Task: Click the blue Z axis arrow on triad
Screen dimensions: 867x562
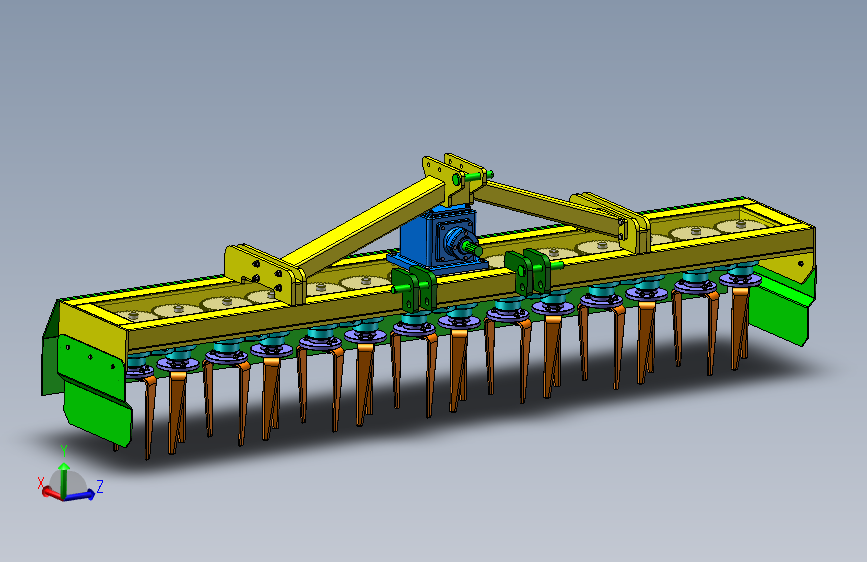Action: 81,495
